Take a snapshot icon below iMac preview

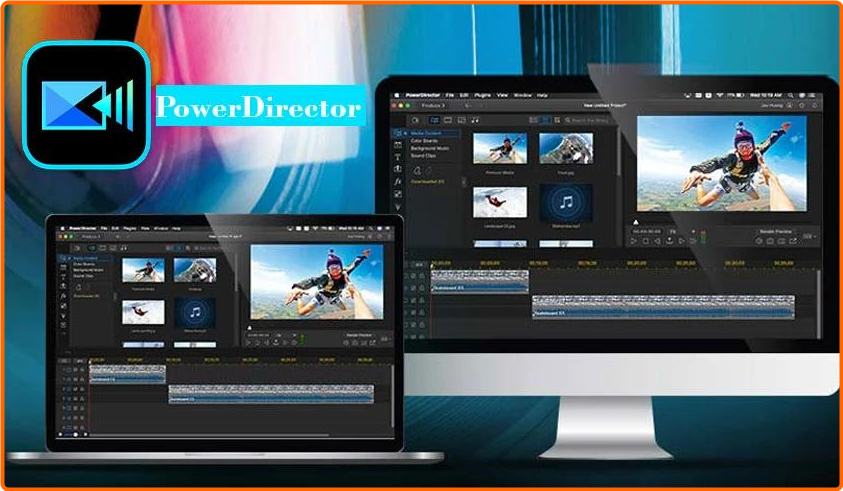(770, 241)
